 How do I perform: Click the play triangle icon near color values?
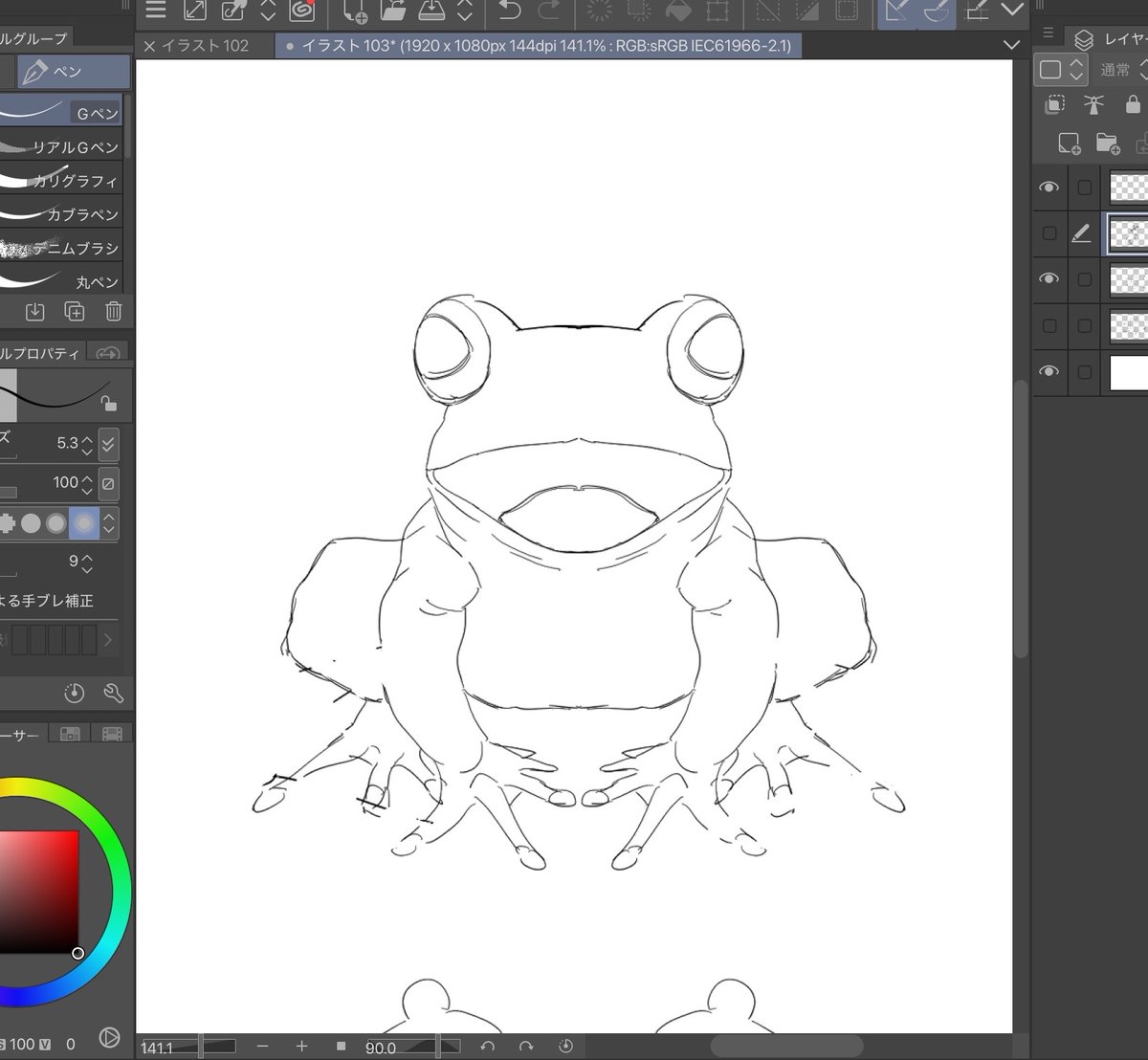point(109,1037)
